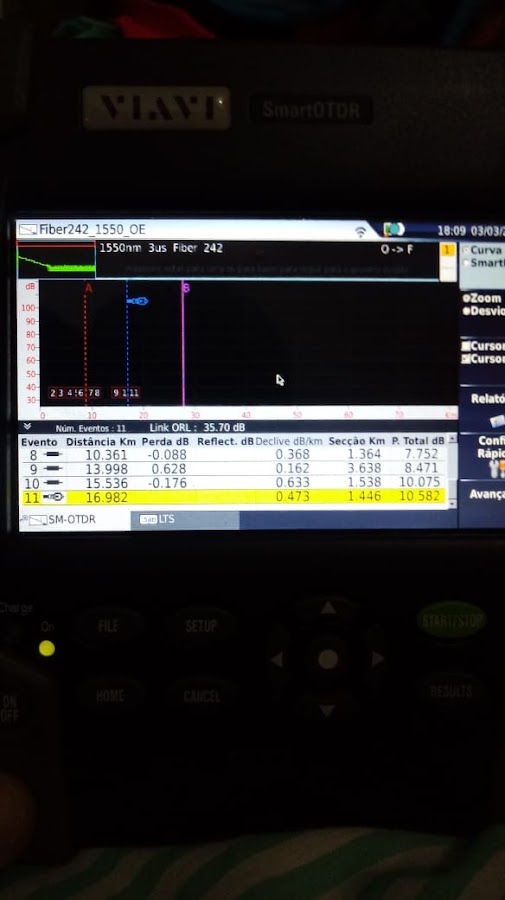Click the Reflect. dB column header
Image resolution: width=505 pixels, height=900 pixels.
tap(225, 441)
